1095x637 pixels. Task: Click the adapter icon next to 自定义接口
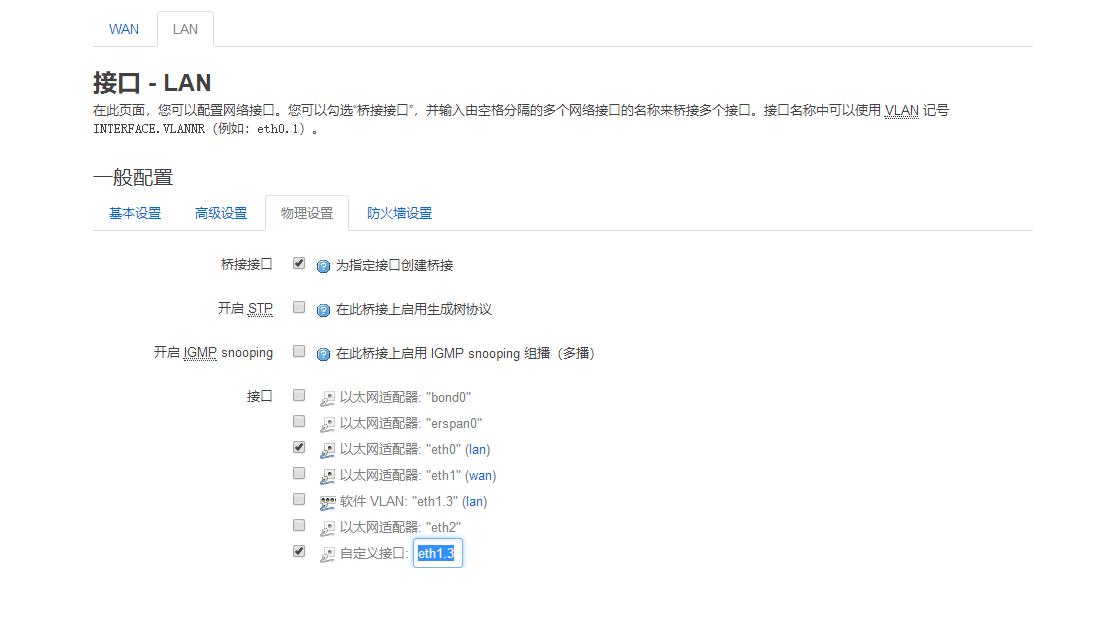[x=327, y=553]
